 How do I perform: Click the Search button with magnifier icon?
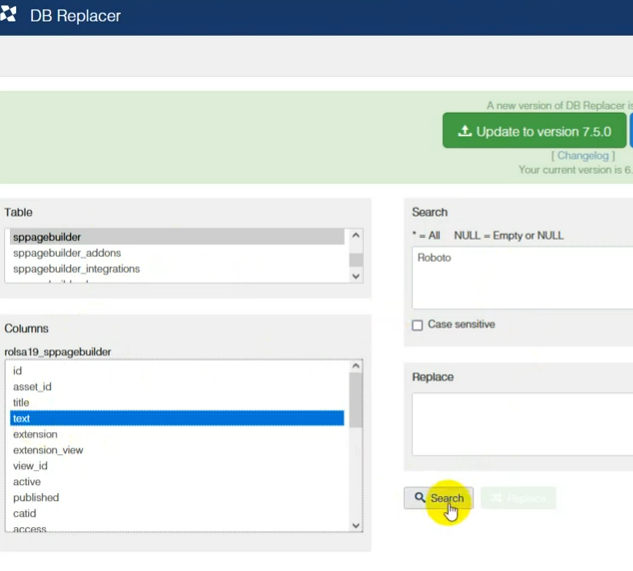pos(438,498)
